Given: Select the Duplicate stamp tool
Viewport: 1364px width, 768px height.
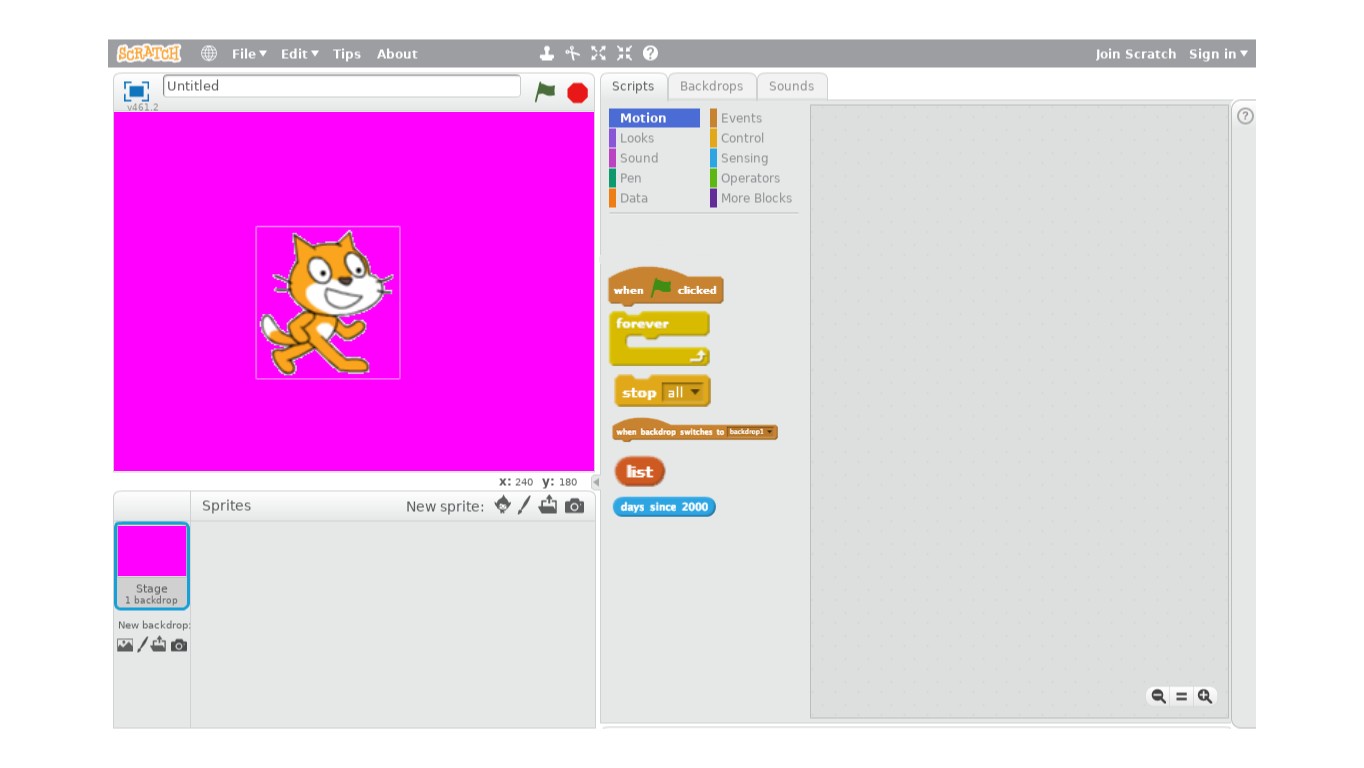Looking at the screenshot, I should [x=547, y=54].
